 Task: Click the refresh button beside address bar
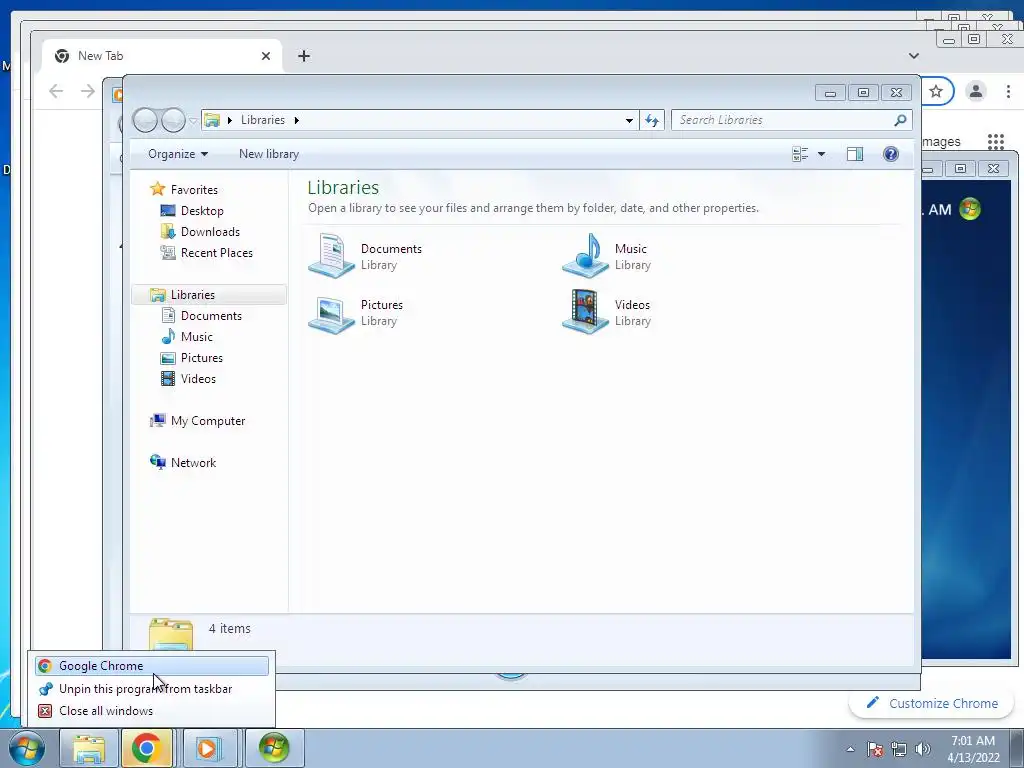pos(652,120)
